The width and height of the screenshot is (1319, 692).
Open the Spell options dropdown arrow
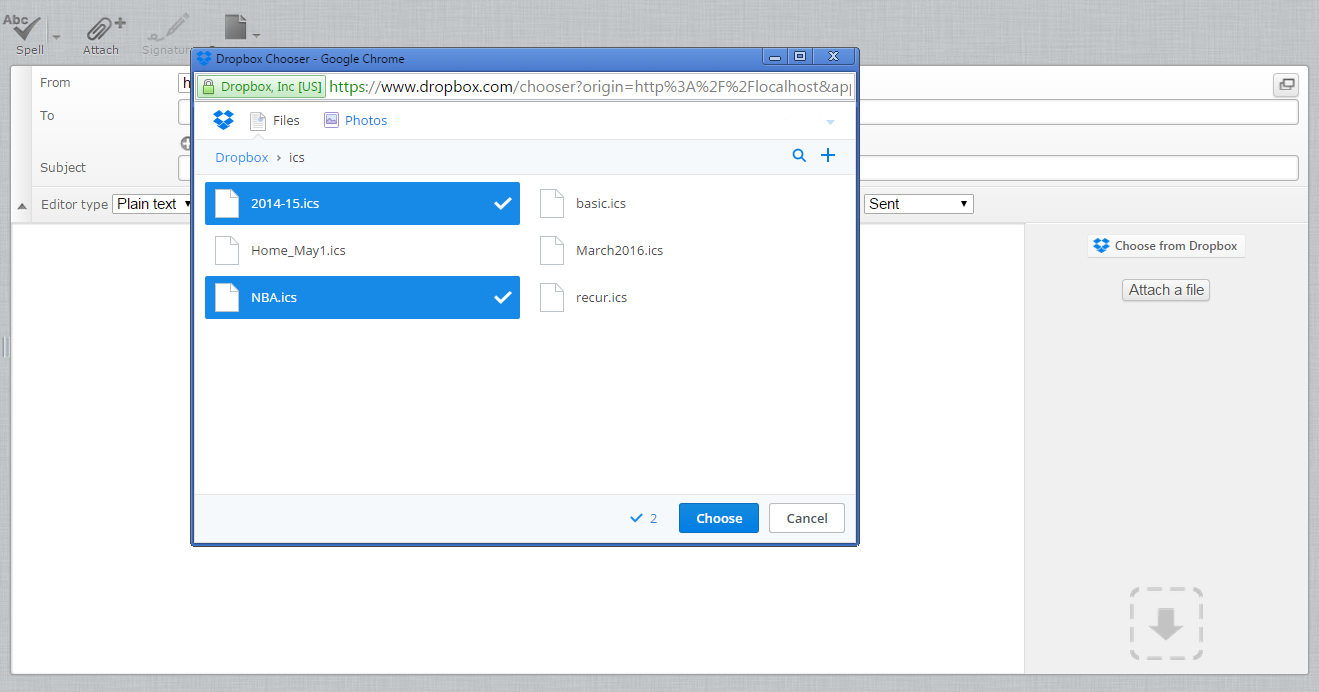point(57,37)
